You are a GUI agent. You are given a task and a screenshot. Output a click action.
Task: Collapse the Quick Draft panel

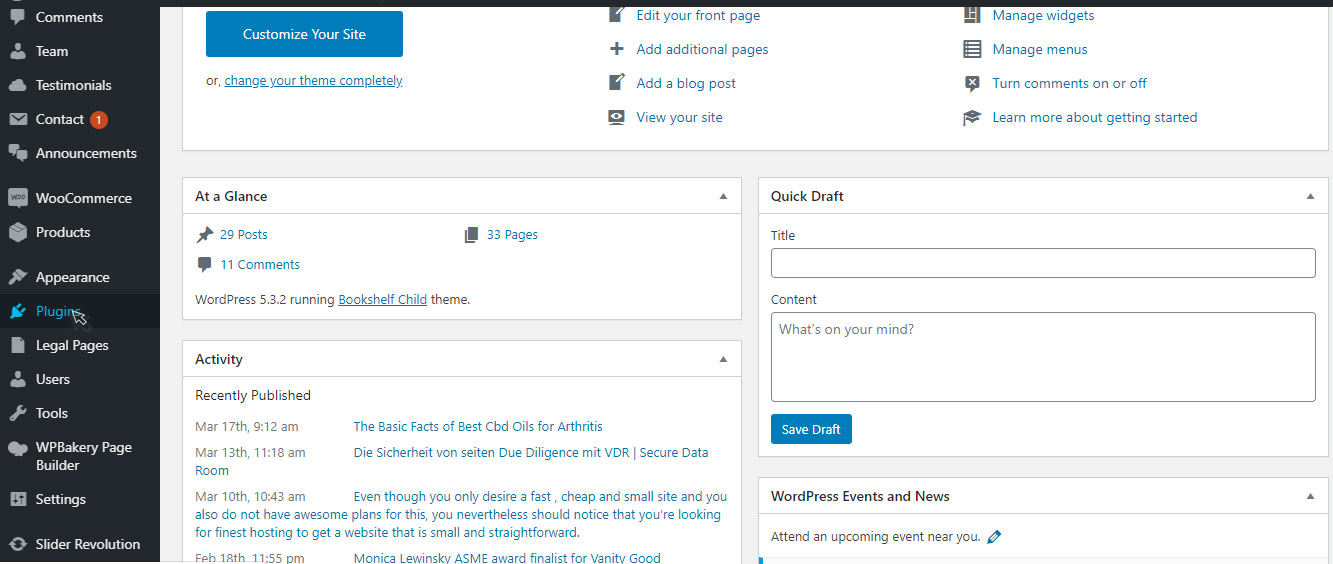pos(1310,196)
